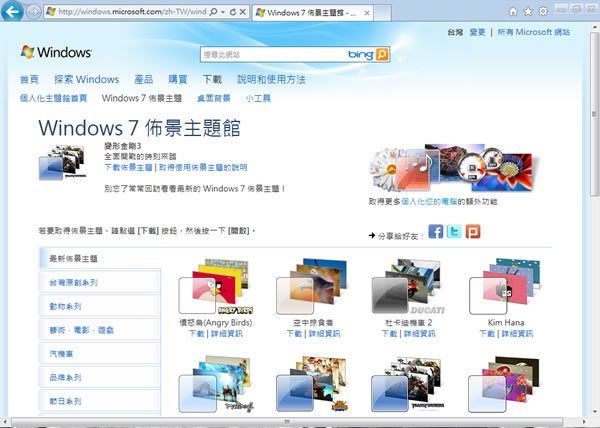
Task: Click the browser Back arrow button
Action: coord(12,11)
